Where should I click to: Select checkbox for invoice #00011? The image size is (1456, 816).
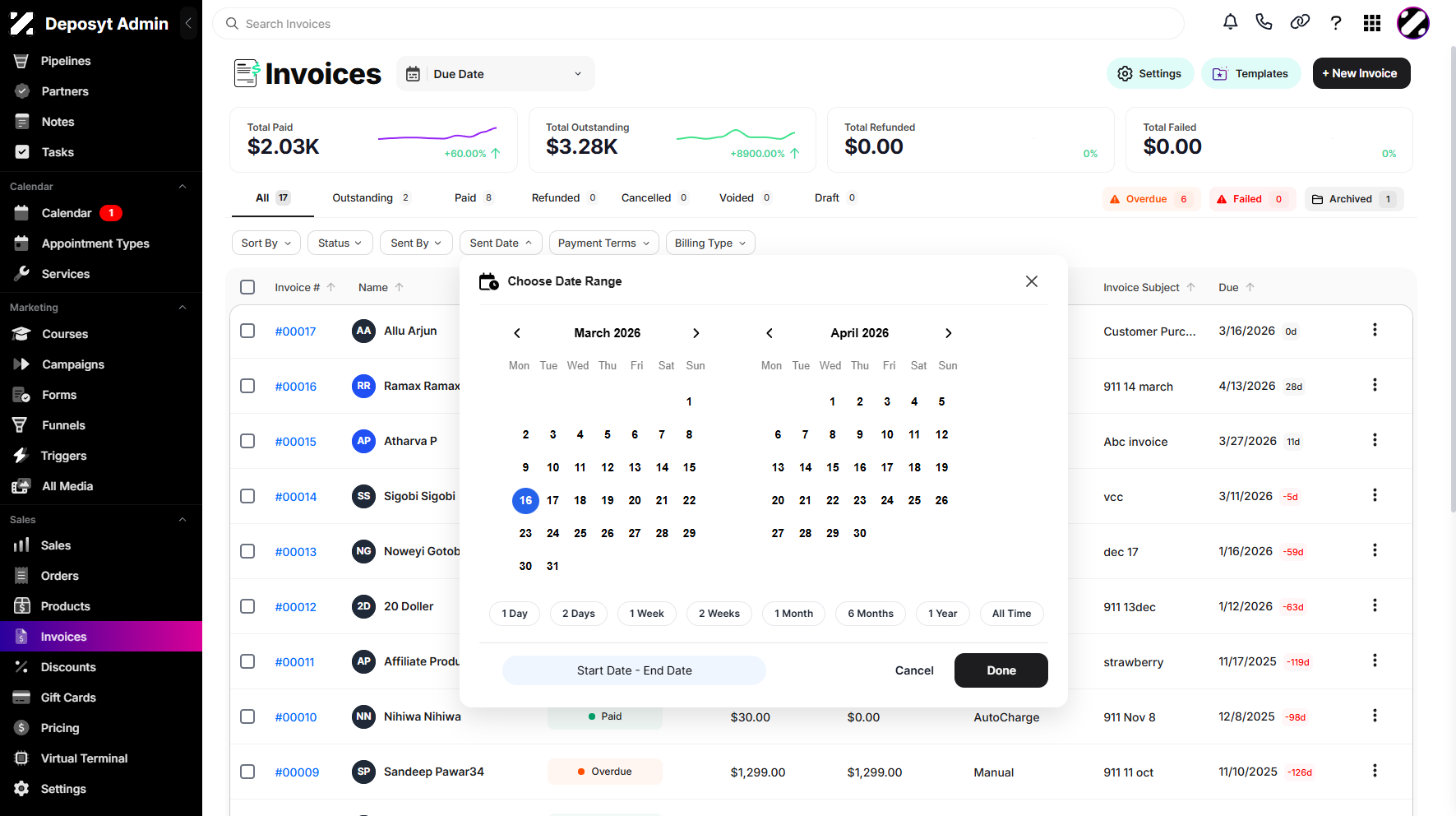coord(247,661)
